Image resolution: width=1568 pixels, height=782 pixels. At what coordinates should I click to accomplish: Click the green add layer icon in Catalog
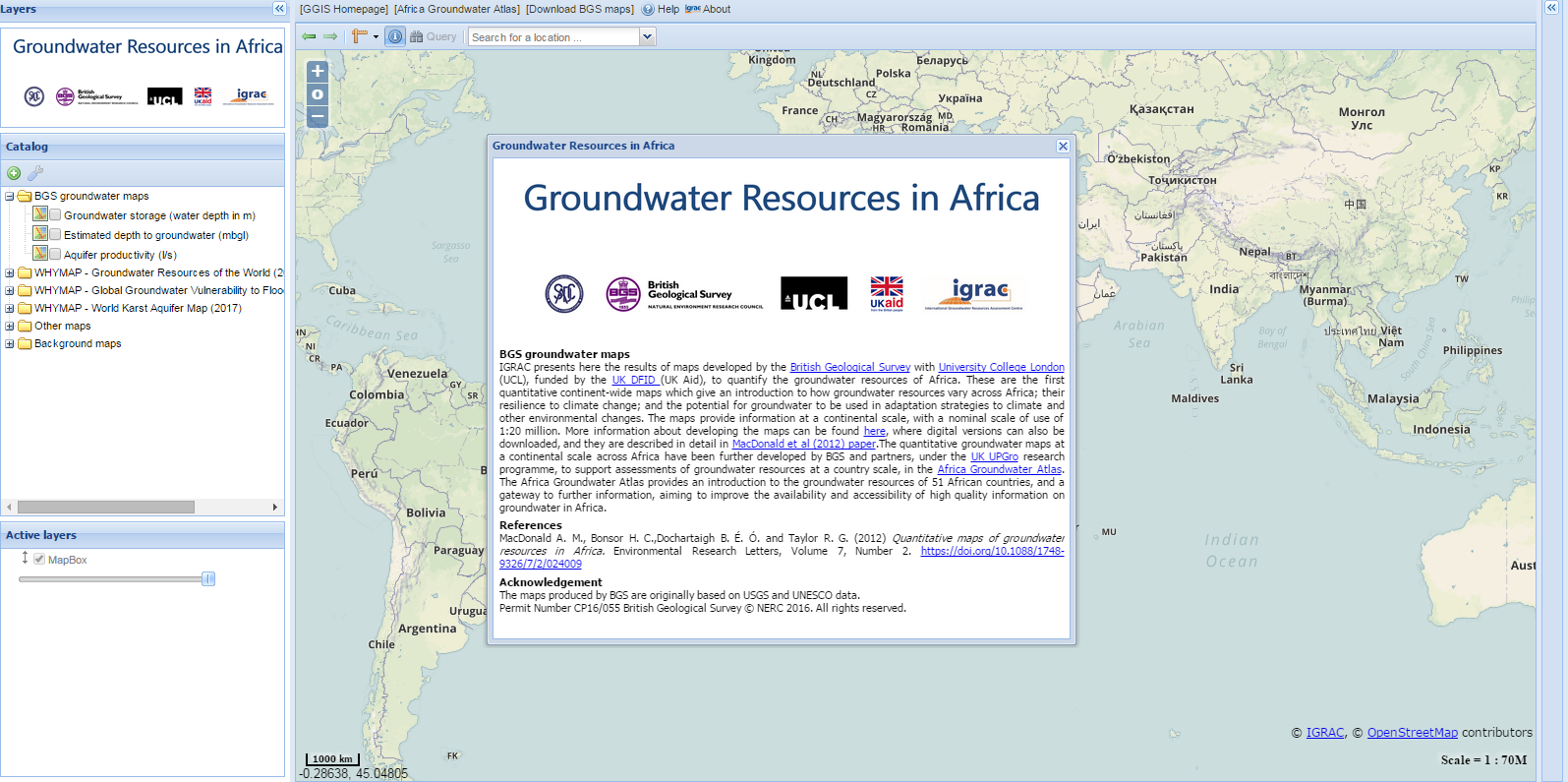coord(14,173)
